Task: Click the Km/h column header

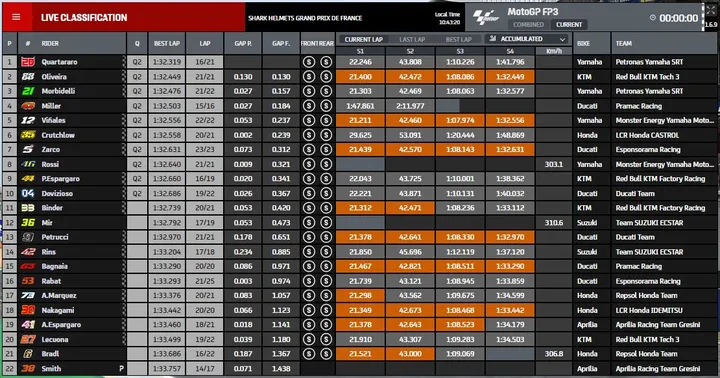Action: pos(554,51)
